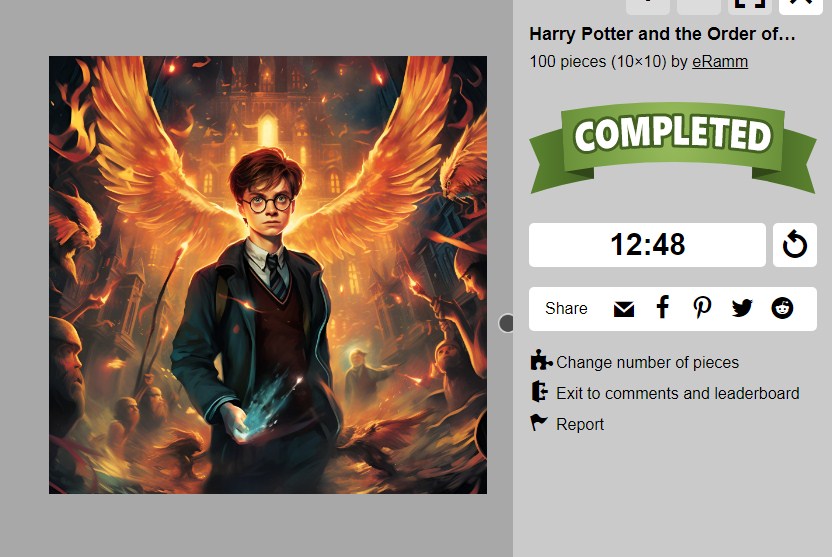Share puzzle on Facebook
Screen dimensions: 832x557
pyautogui.click(x=663, y=307)
